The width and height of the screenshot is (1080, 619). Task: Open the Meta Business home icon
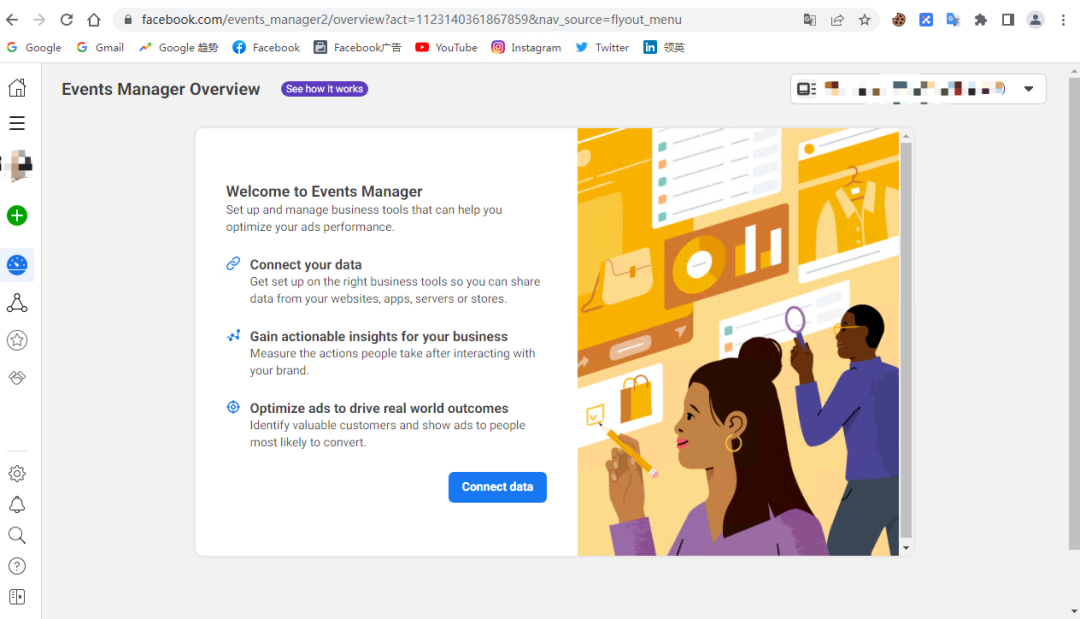17,87
